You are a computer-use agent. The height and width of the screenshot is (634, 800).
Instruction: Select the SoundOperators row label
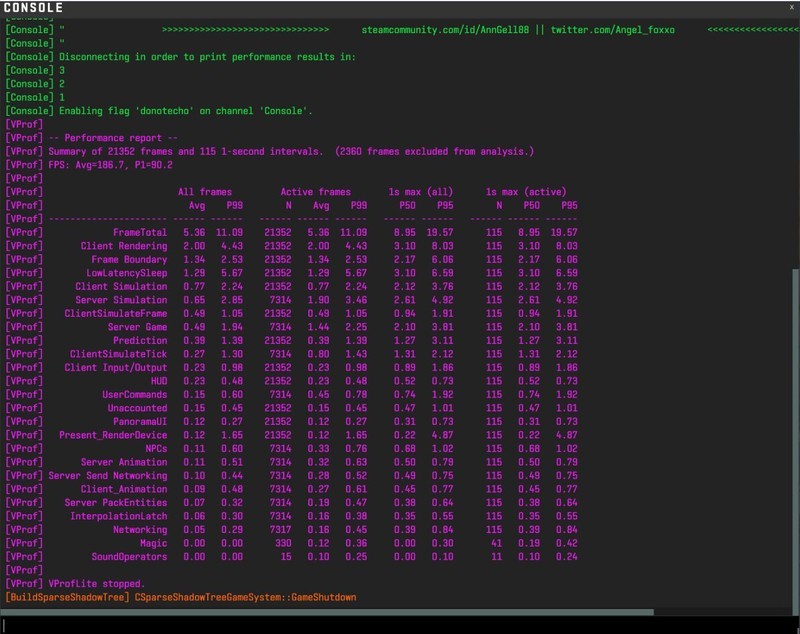pyautogui.click(x=129, y=557)
